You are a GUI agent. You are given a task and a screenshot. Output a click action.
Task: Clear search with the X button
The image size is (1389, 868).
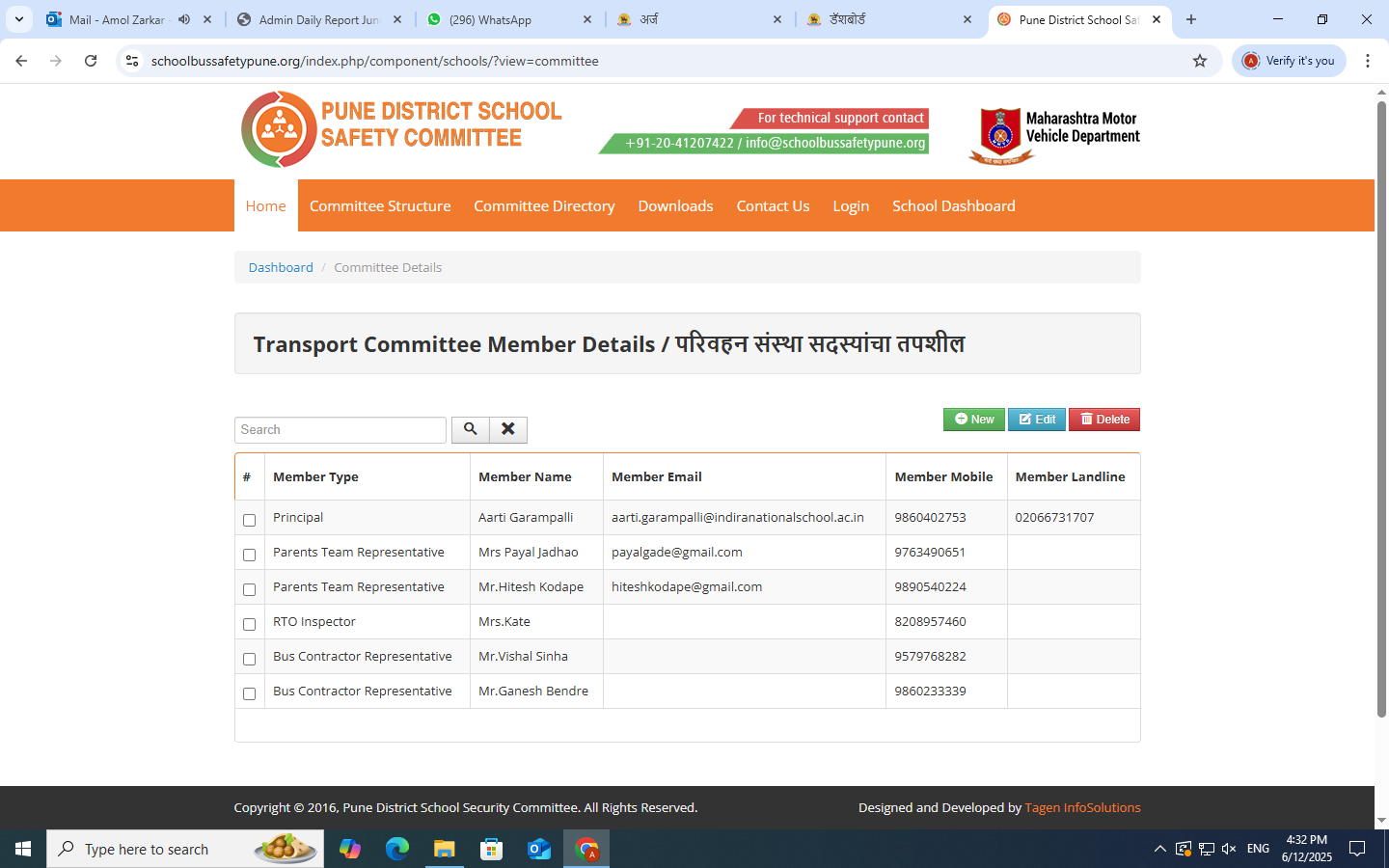click(508, 429)
